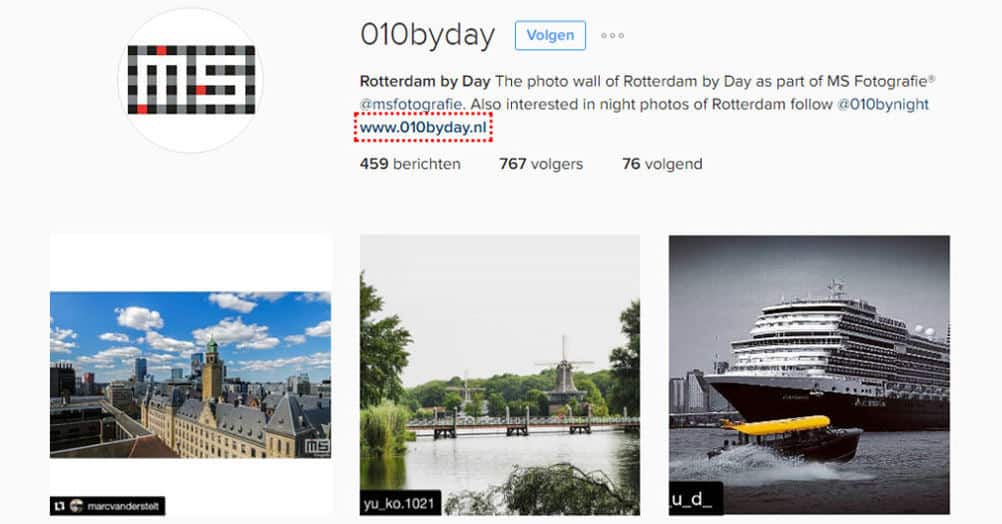
Task: Click the Volgen follow button
Action: pyautogui.click(x=550, y=35)
